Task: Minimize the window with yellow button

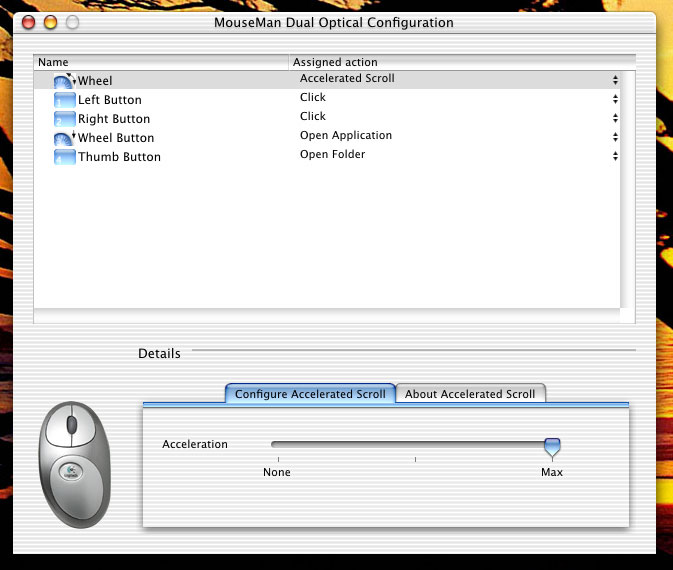Action: (51, 22)
